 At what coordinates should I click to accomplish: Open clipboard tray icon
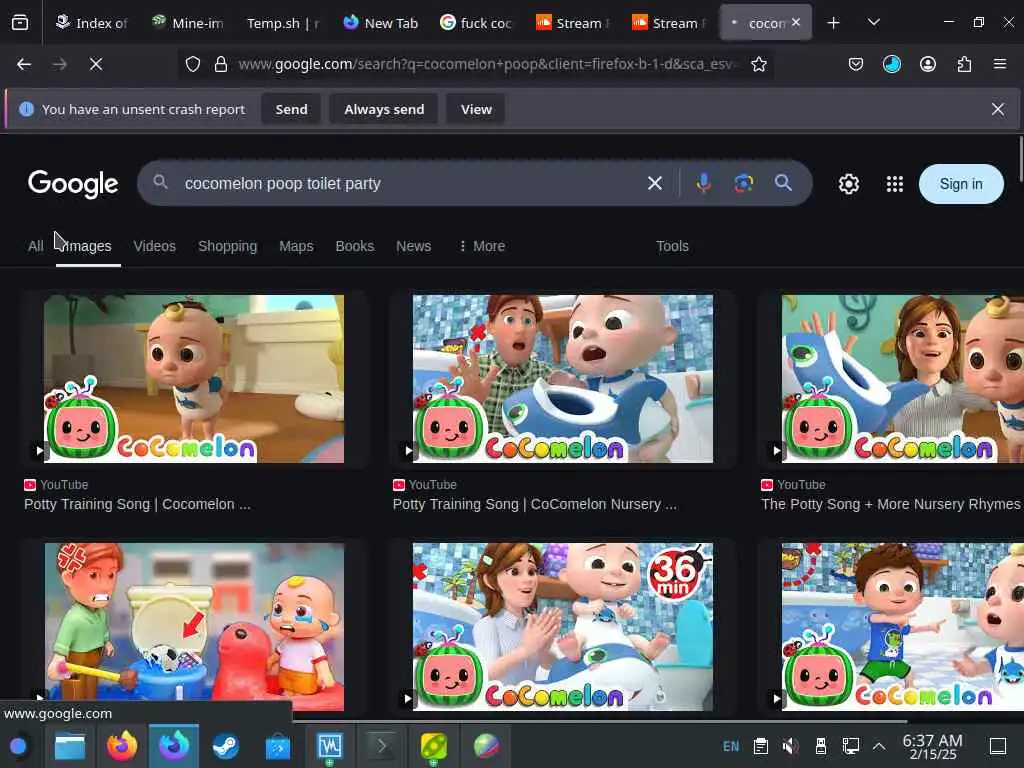pos(760,746)
